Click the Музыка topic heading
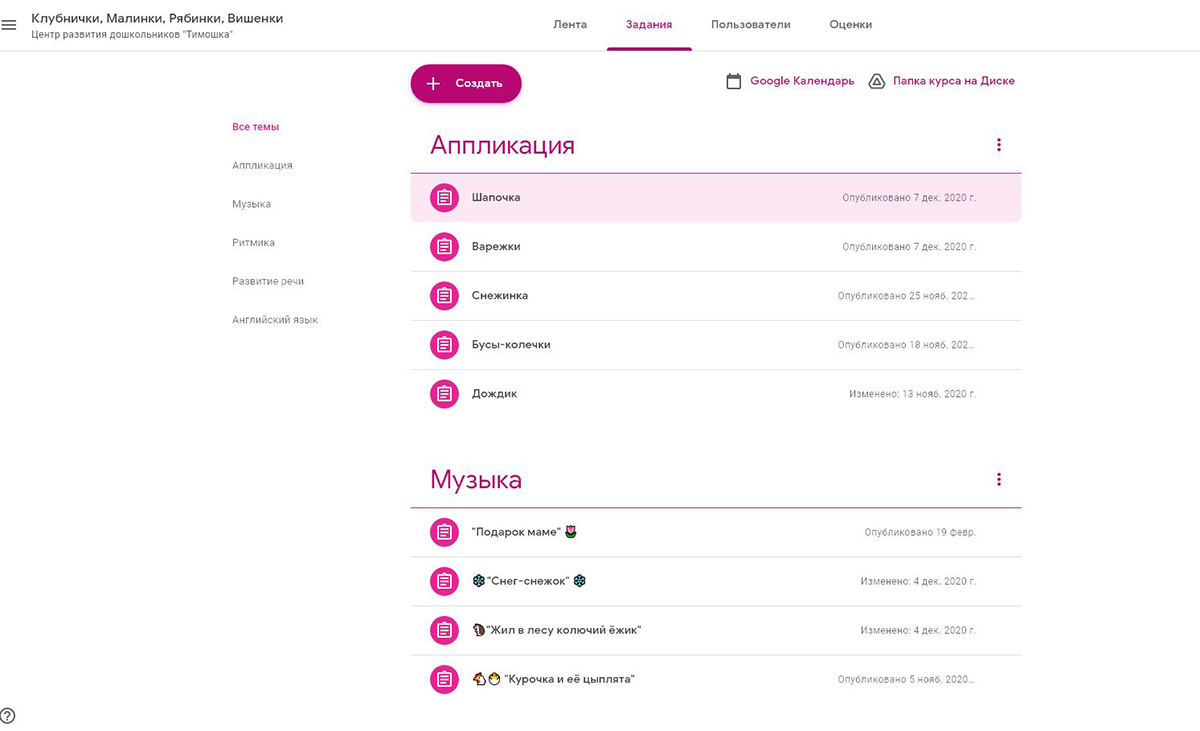 coord(476,480)
